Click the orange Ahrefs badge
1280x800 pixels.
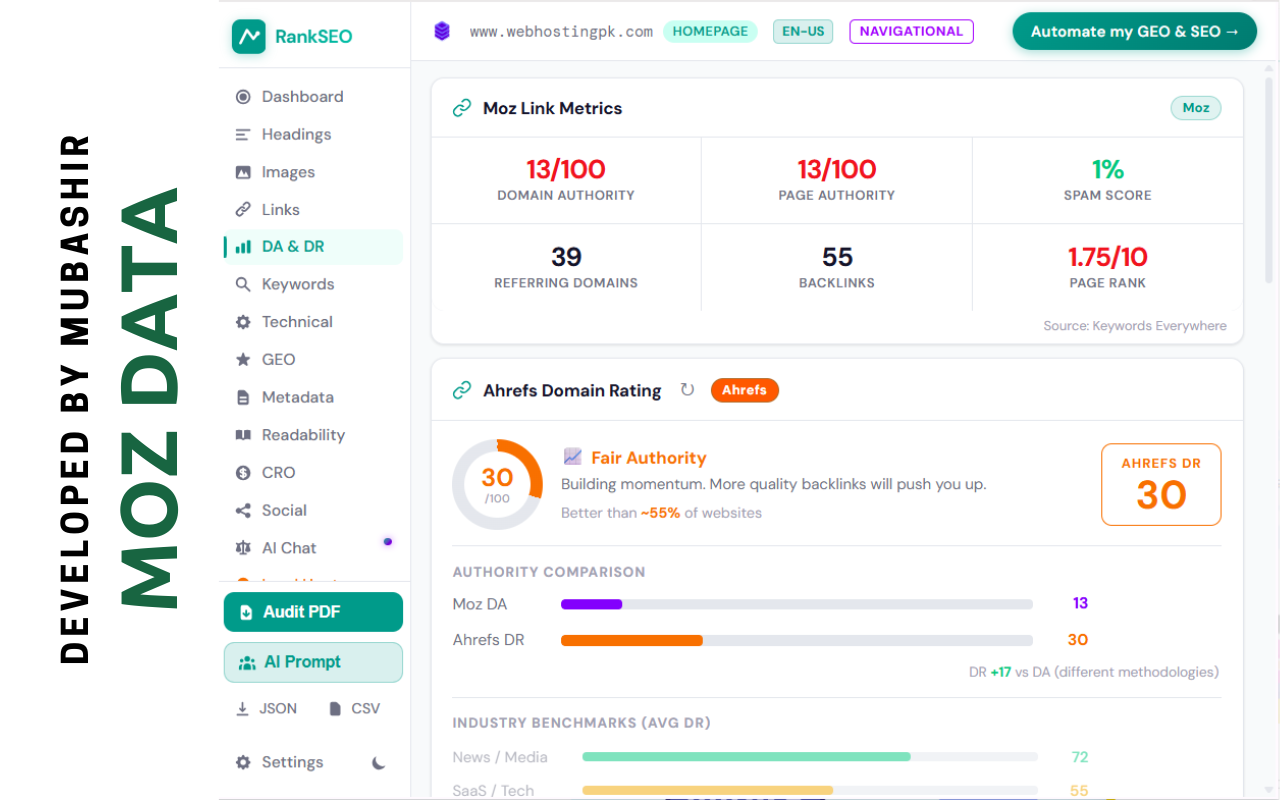pos(745,390)
